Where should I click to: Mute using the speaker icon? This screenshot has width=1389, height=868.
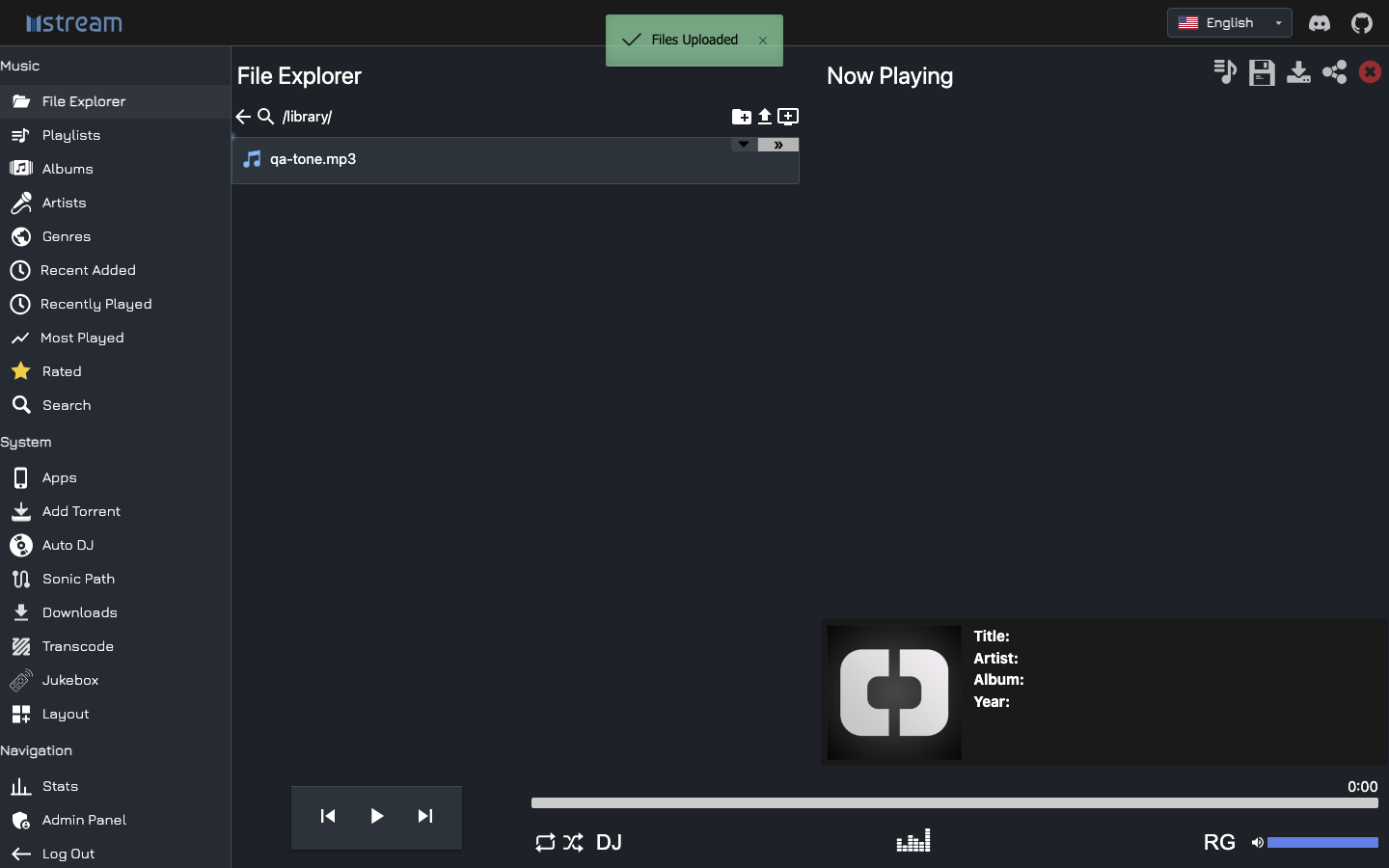[1257, 843]
